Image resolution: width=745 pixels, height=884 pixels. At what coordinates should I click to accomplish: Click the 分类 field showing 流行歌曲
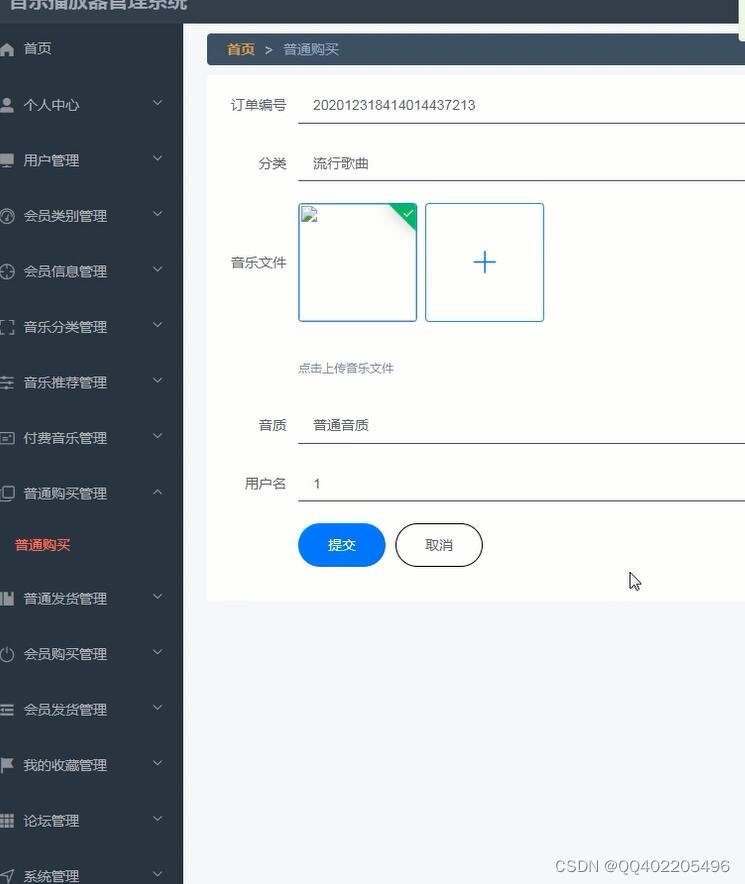click(522, 164)
